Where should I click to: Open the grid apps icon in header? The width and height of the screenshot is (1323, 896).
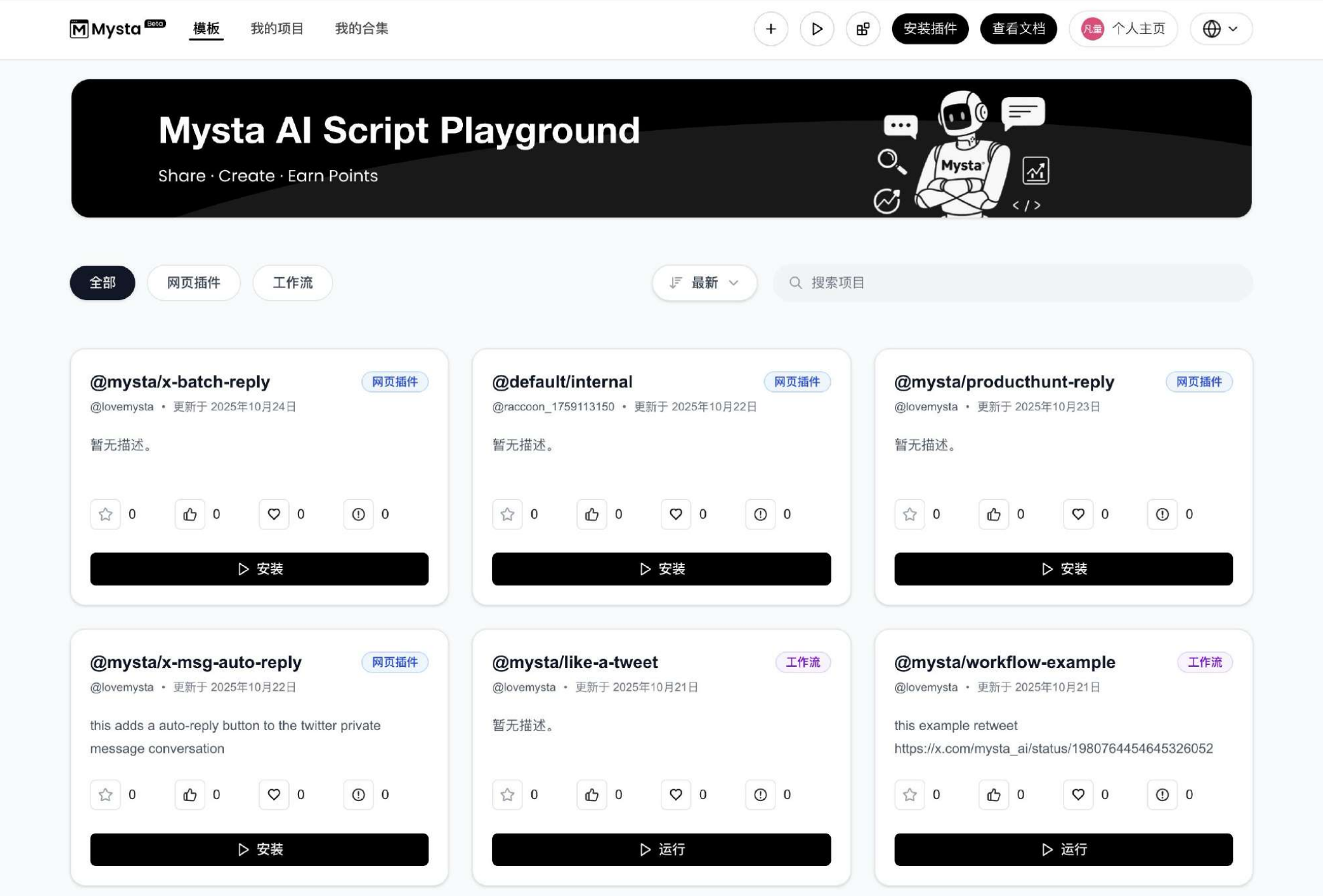(x=863, y=29)
